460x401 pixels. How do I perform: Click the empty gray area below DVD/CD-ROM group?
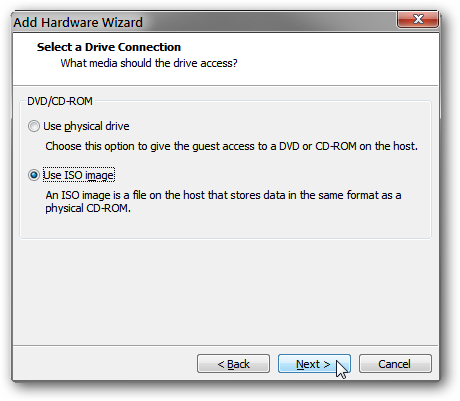point(225,290)
